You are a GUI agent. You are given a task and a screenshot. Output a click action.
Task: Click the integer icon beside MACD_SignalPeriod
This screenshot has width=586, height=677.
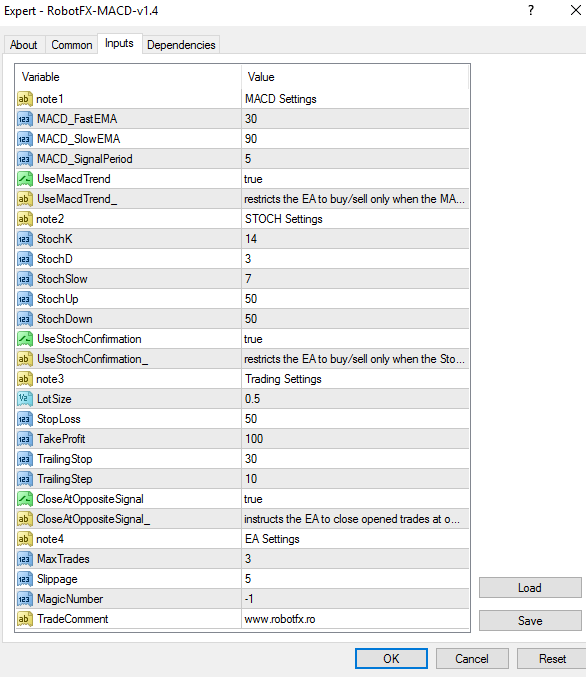[x=25, y=159]
